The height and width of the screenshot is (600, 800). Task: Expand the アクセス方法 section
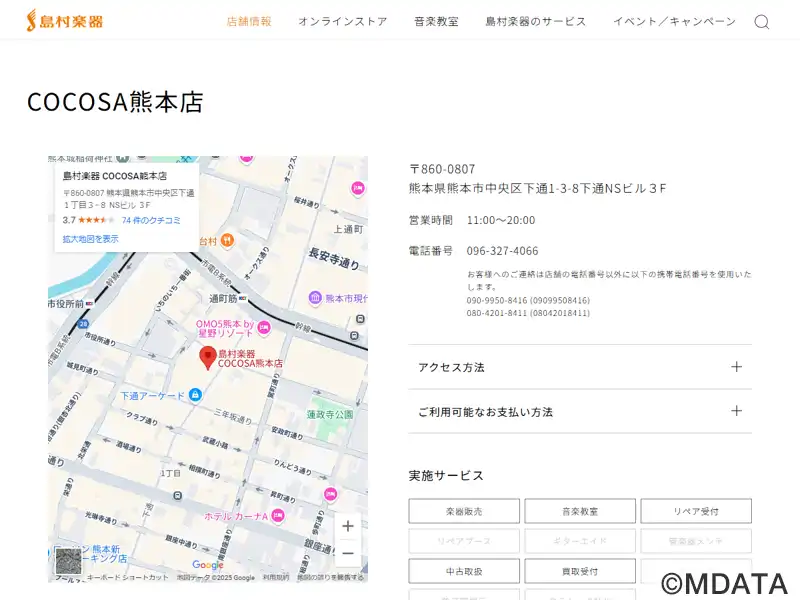(580, 367)
